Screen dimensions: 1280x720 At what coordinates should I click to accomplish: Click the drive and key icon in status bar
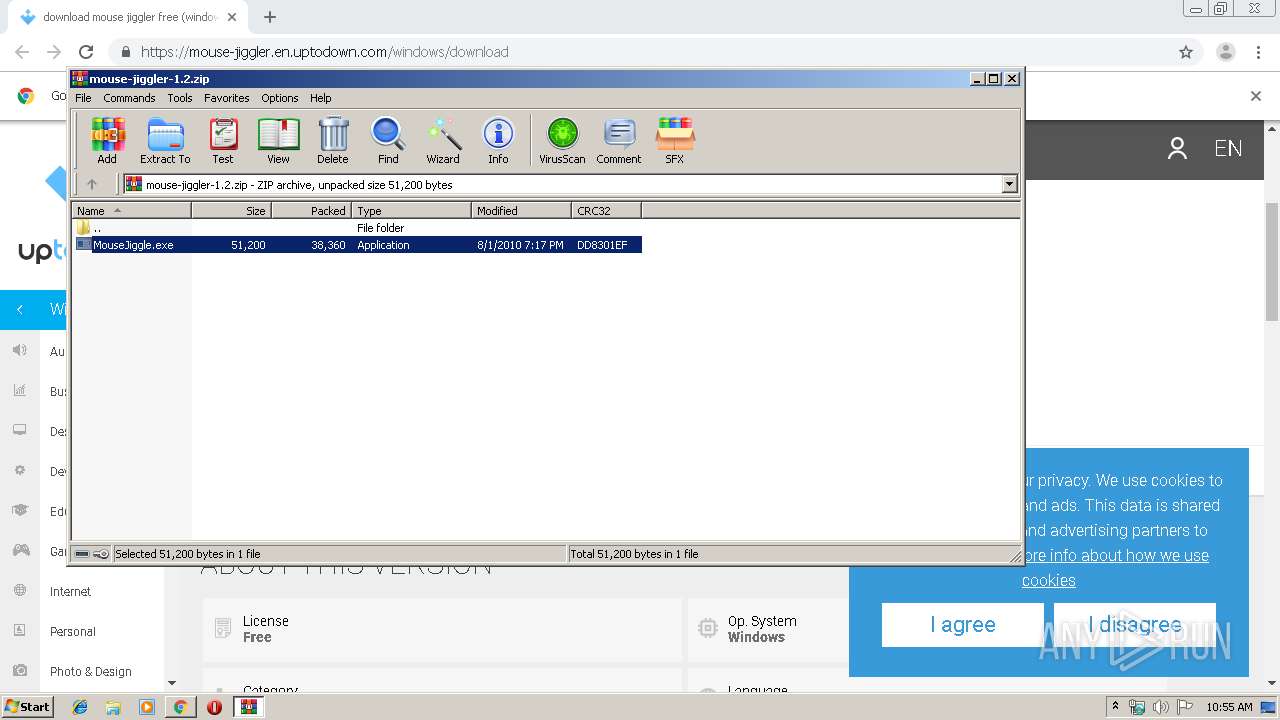[92, 554]
